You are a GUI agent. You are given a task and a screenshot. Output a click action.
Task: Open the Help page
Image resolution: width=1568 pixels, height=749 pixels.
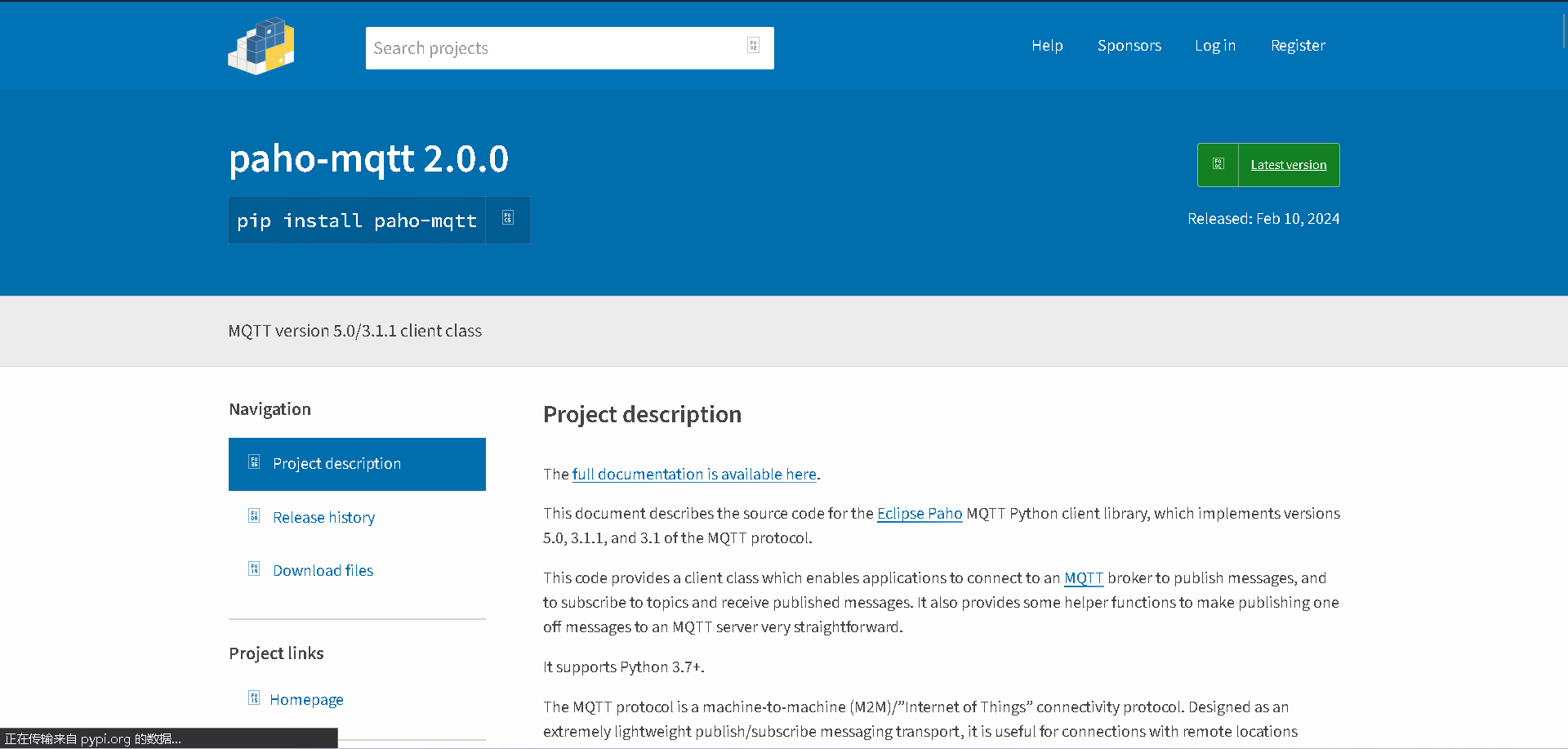(1047, 46)
